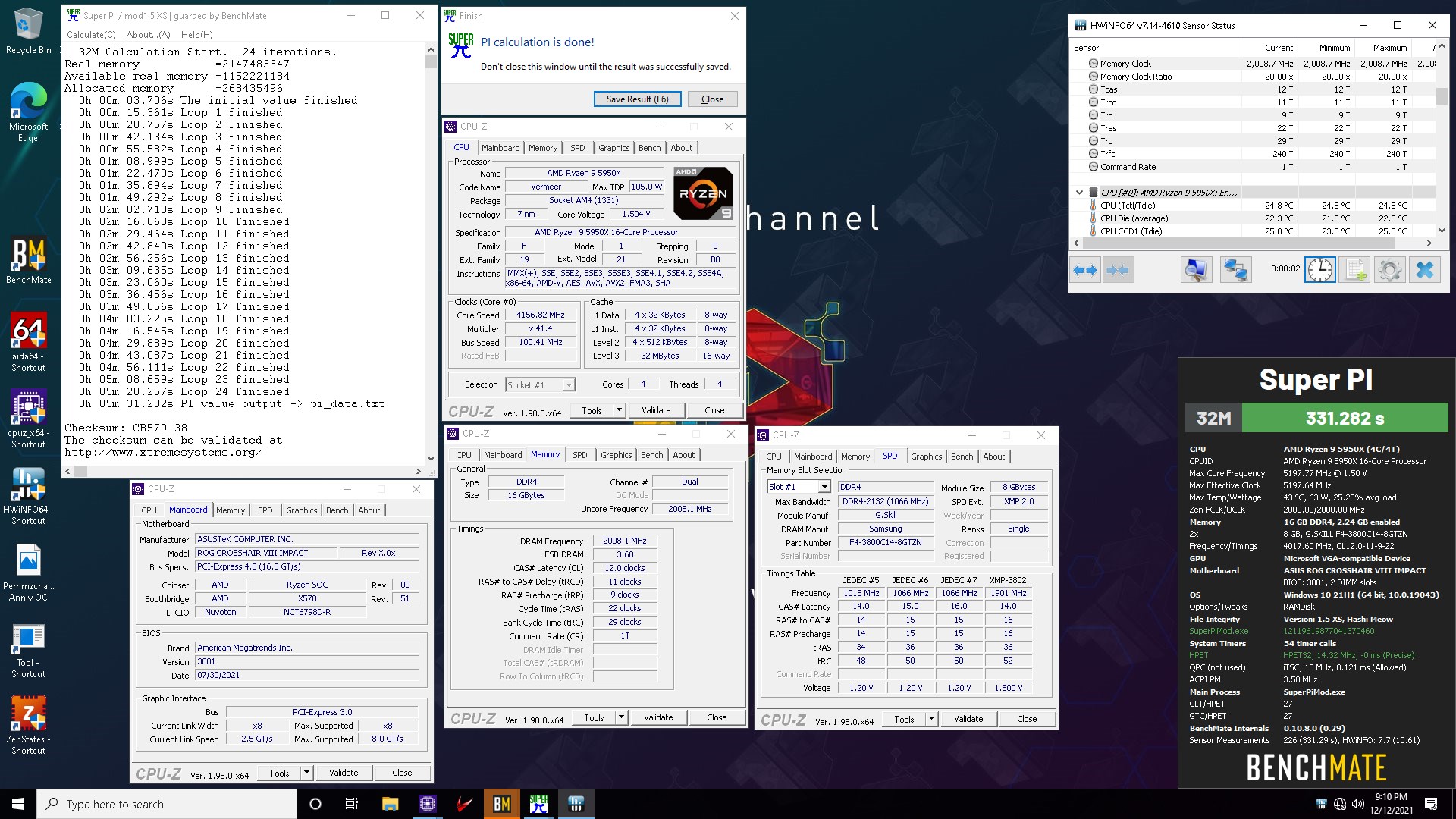Click HWiNFO taskbar icon
Screen dimensions: 1456x819
click(x=576, y=804)
